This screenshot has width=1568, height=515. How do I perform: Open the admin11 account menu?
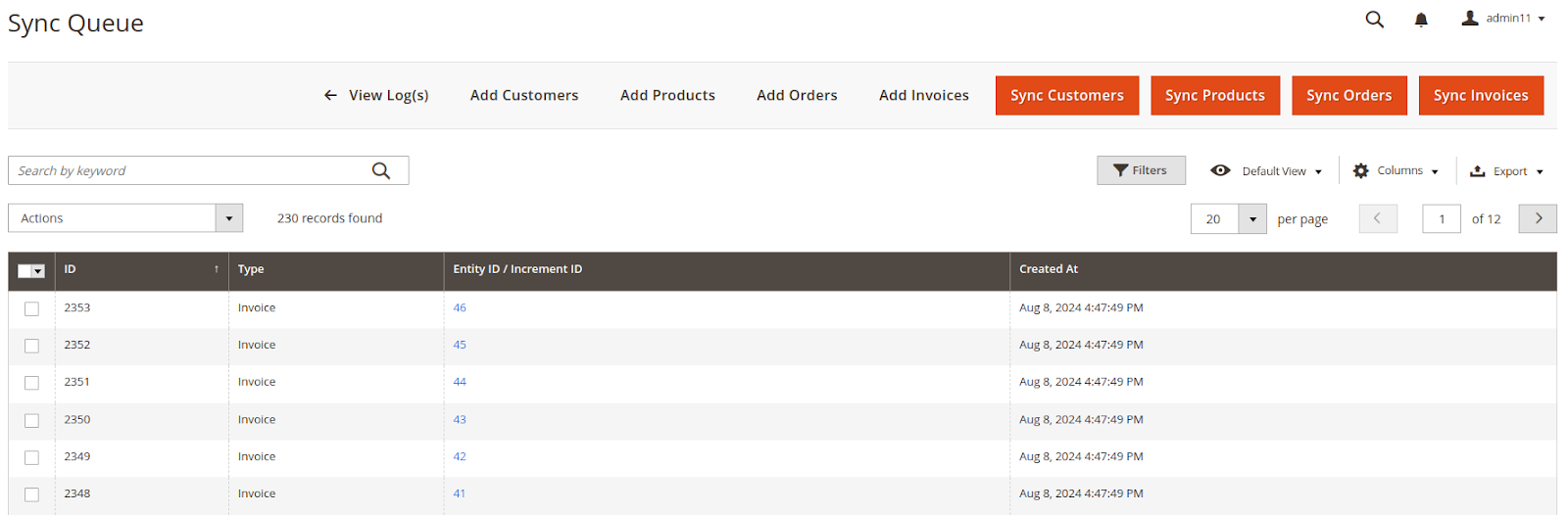1503,19
